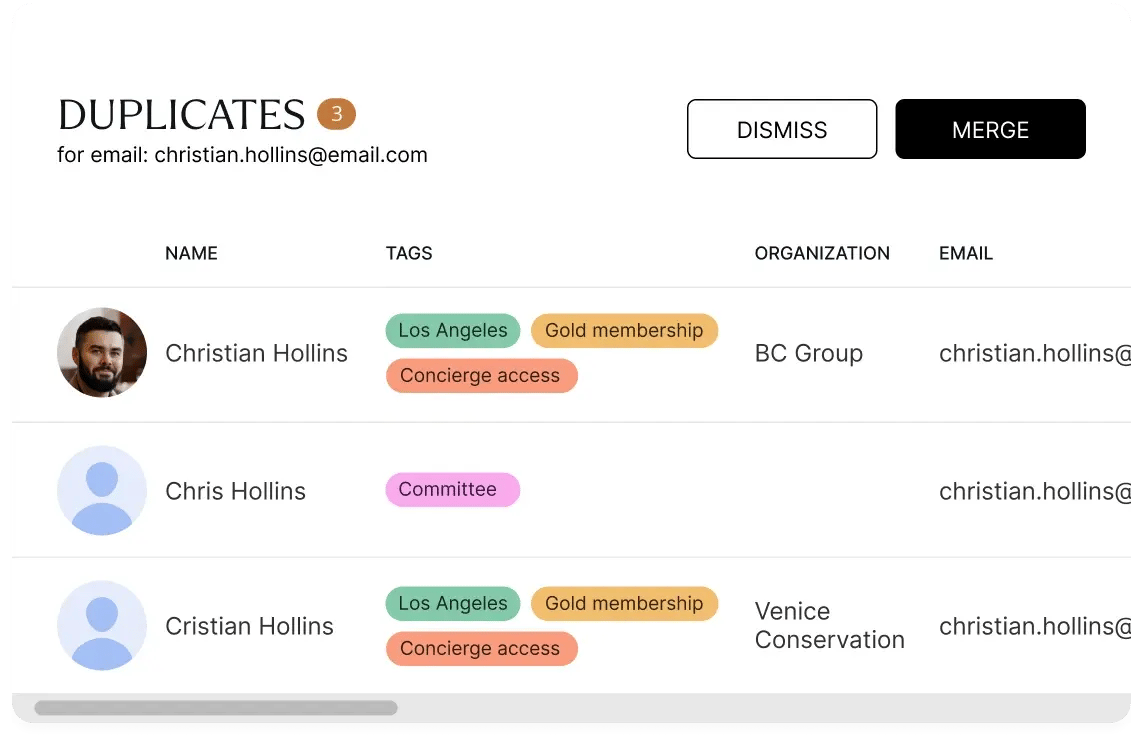The height and width of the screenshot is (743, 1131).
Task: Click the horizontal scrollbar at the bottom
Action: click(216, 708)
